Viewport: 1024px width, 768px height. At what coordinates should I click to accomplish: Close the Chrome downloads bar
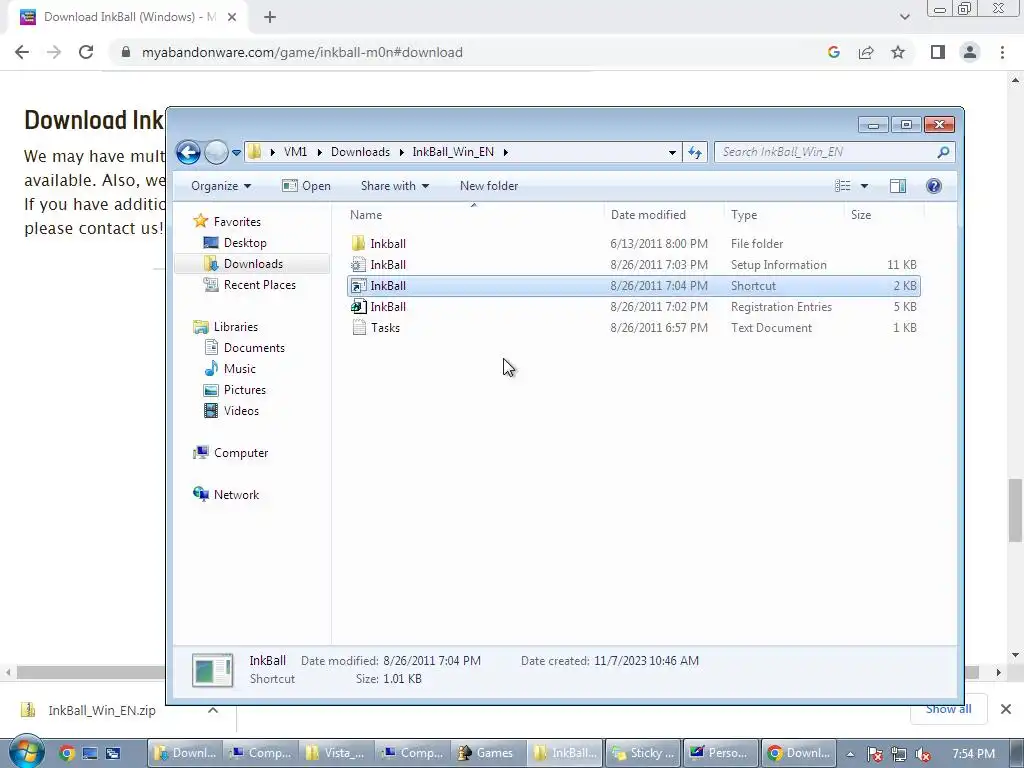[1006, 709]
